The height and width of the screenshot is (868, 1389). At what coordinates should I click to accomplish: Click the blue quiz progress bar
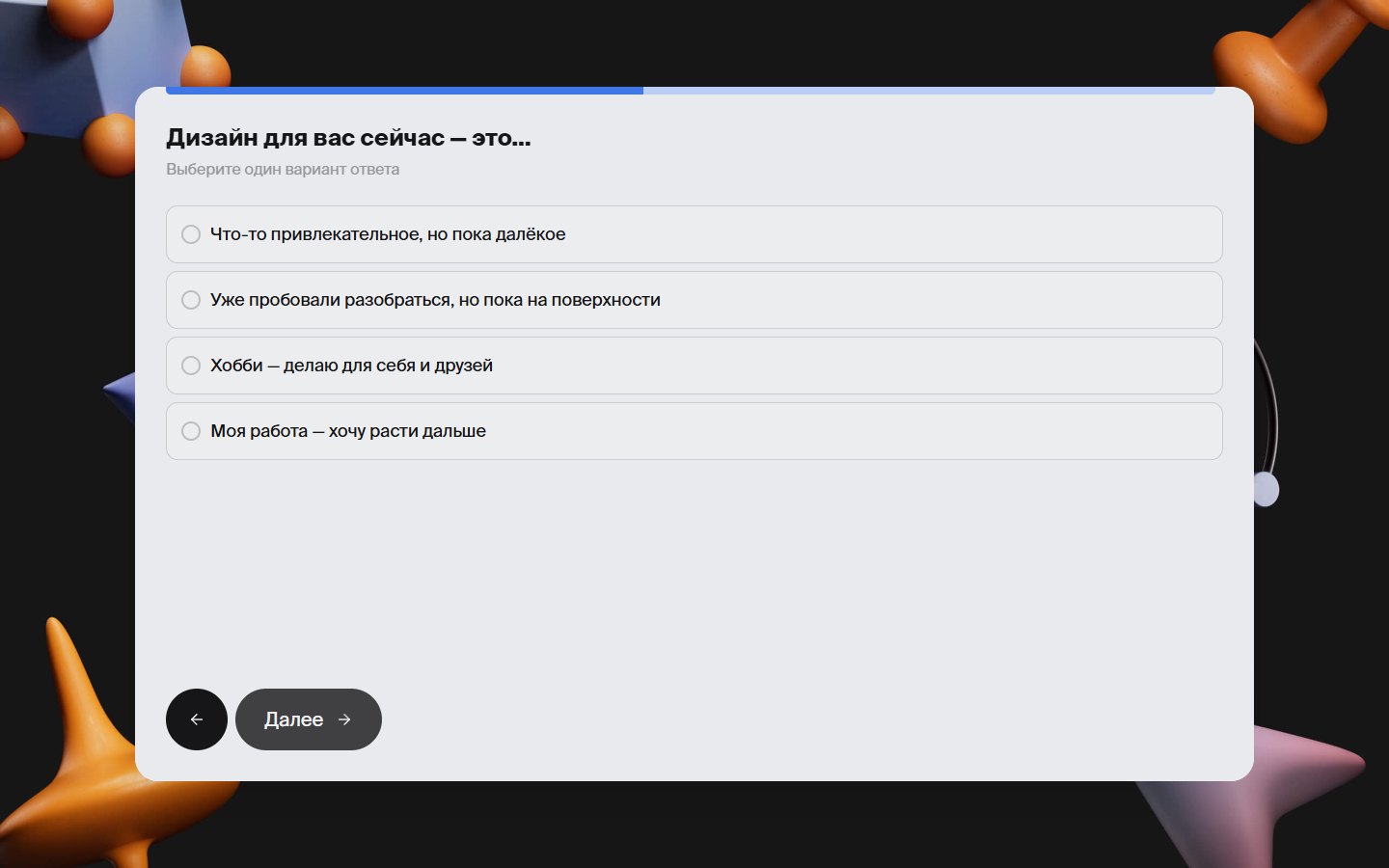[x=691, y=91]
